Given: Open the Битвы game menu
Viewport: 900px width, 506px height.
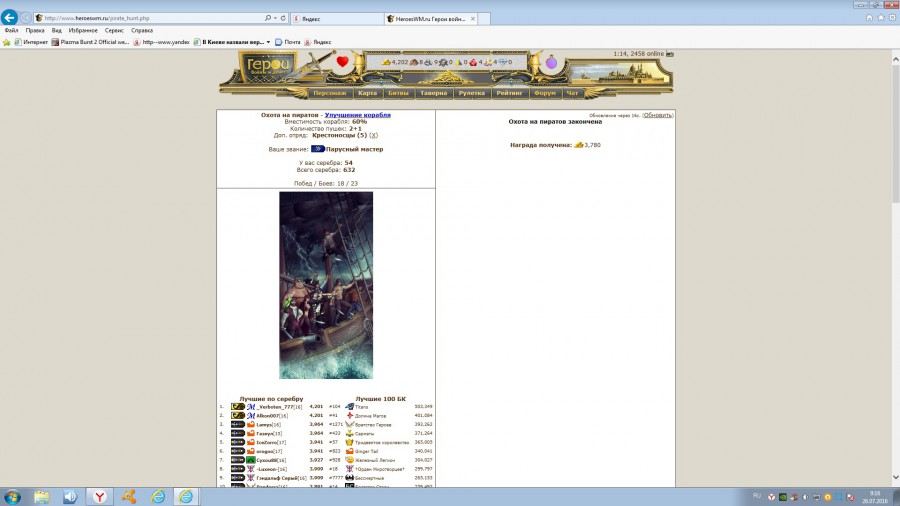Looking at the screenshot, I should point(398,93).
